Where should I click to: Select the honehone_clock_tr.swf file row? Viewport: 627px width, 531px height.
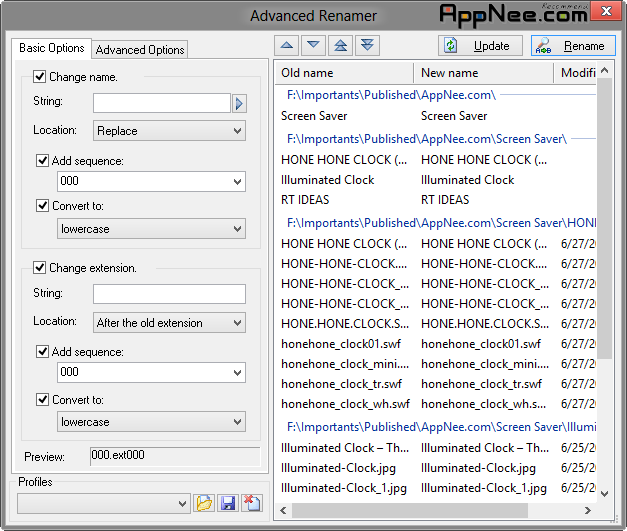coord(436,384)
